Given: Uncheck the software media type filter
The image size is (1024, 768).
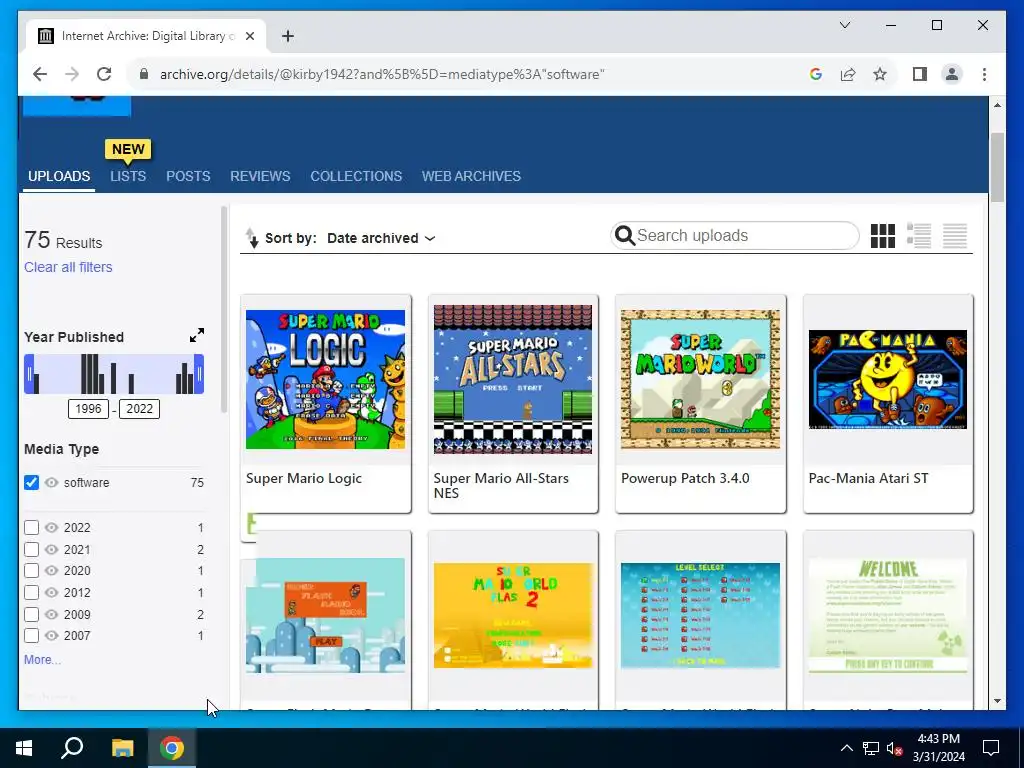Looking at the screenshot, I should point(31,483).
